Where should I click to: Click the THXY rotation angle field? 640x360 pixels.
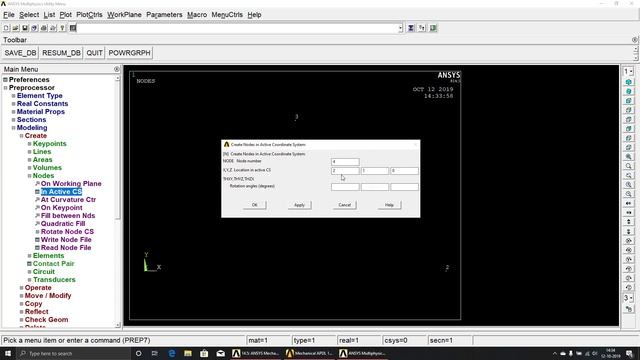tap(345, 187)
